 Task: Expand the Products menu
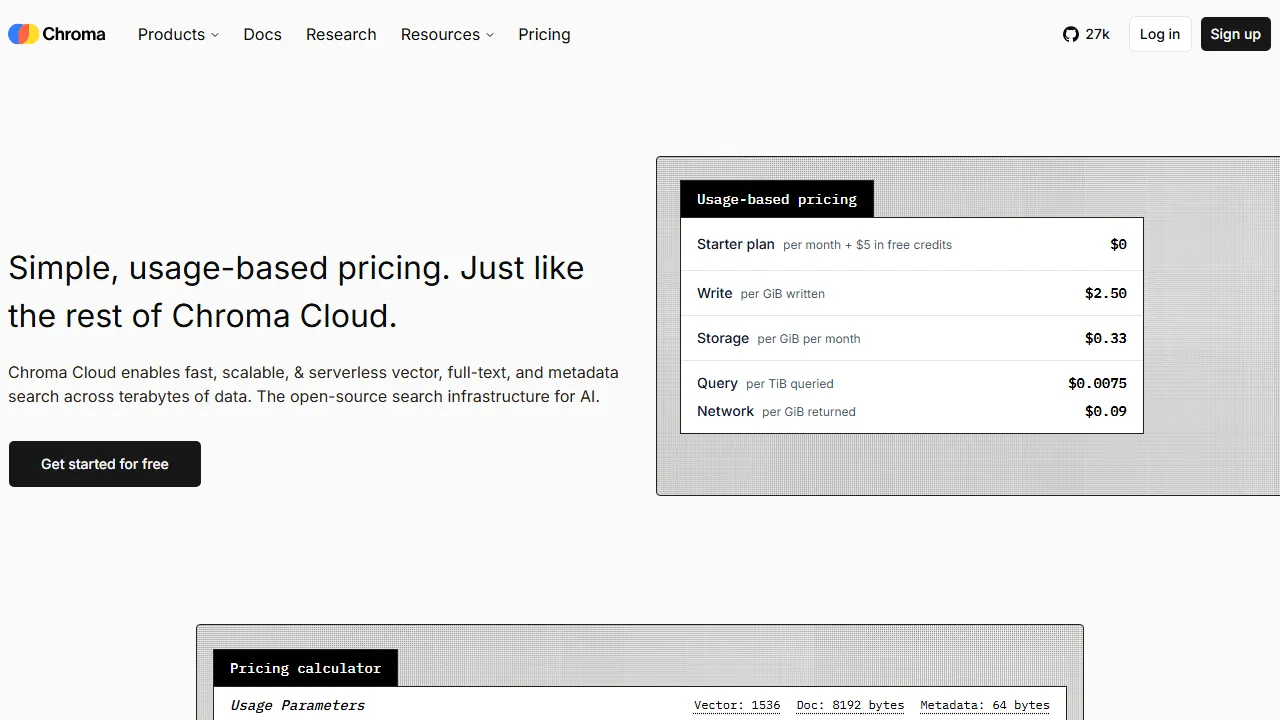coord(178,34)
